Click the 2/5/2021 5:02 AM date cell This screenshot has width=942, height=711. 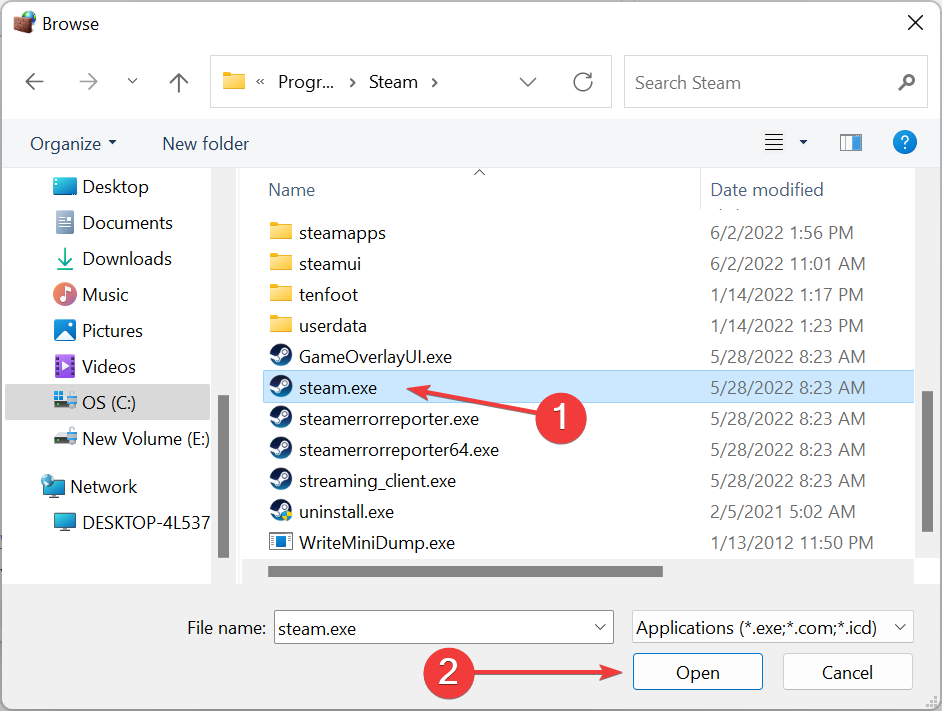point(782,512)
